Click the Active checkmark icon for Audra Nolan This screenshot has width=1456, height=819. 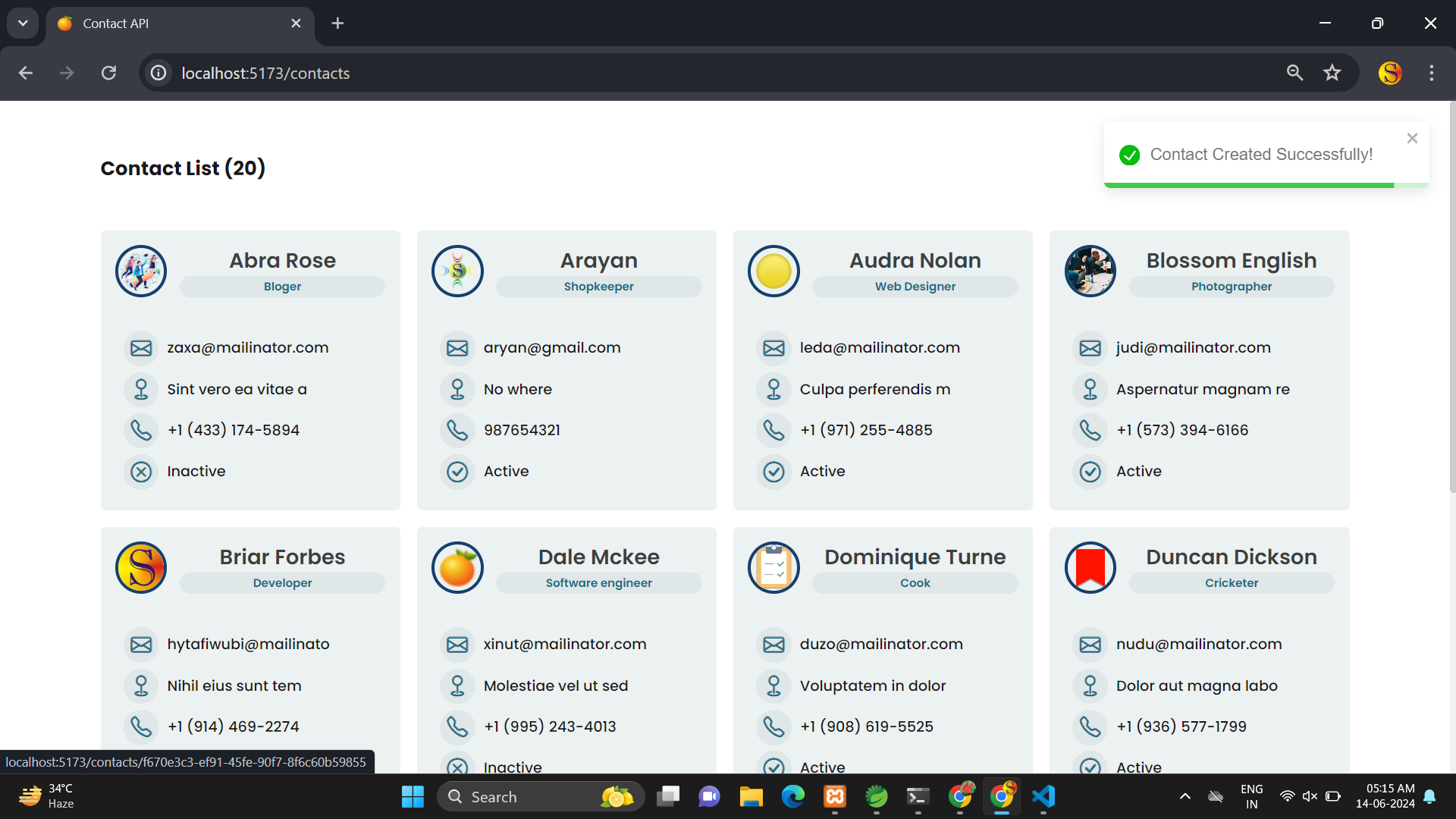coord(773,472)
